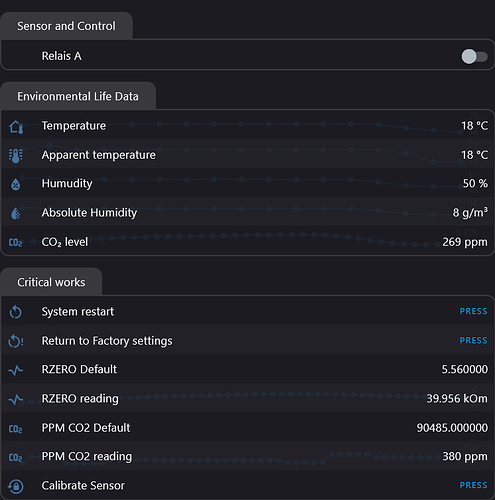This screenshot has width=495, height=500.
Task: Click the PPM CO2 Default icon
Action: point(16,428)
